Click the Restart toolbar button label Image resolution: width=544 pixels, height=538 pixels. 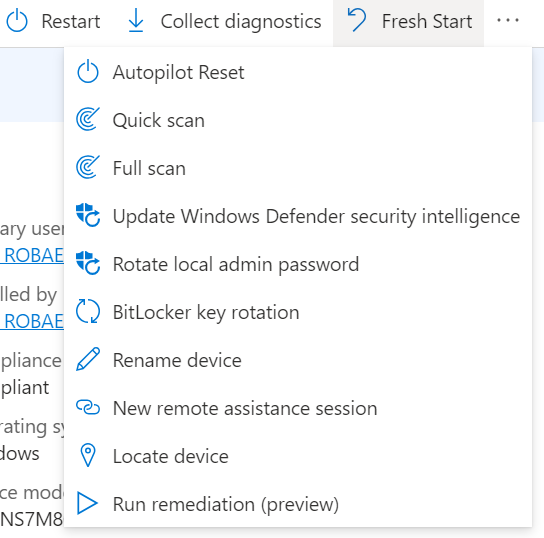(x=71, y=22)
